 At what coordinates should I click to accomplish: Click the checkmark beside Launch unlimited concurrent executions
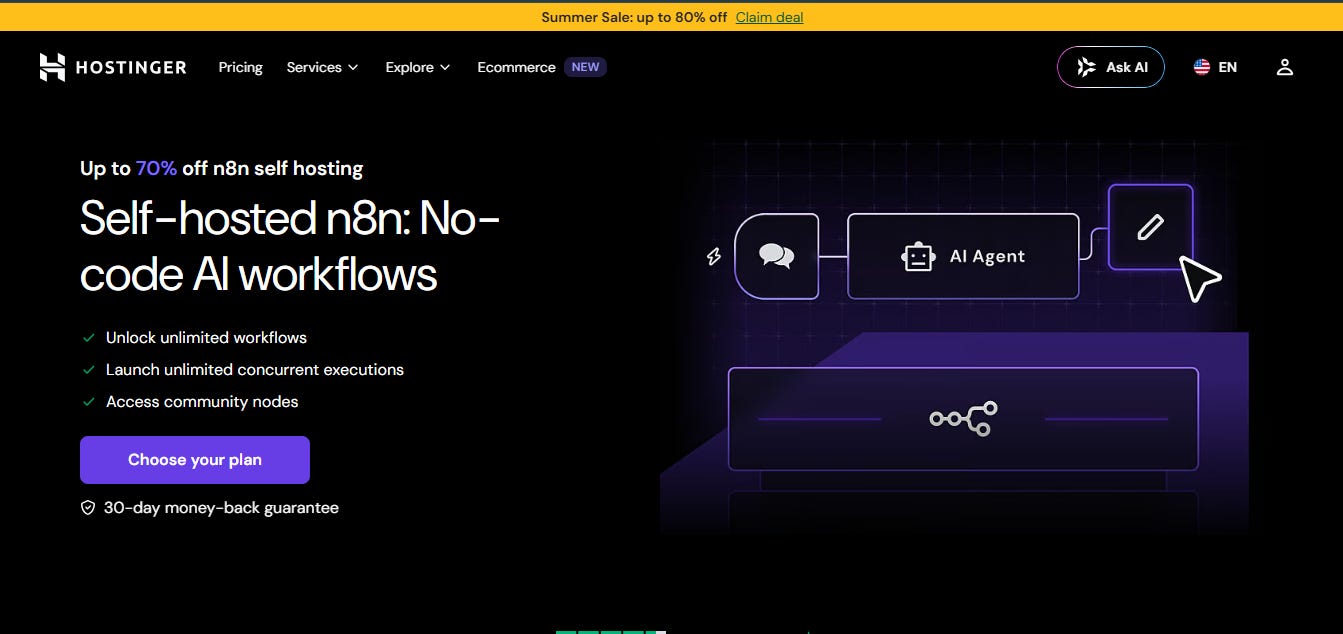coord(89,370)
